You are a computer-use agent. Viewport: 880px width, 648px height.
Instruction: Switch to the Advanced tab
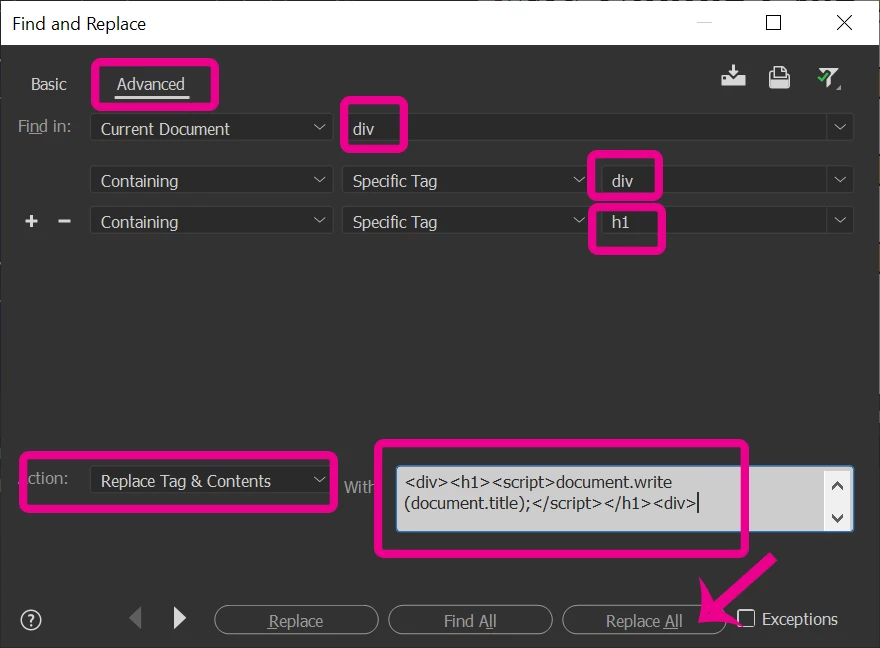[x=150, y=84]
